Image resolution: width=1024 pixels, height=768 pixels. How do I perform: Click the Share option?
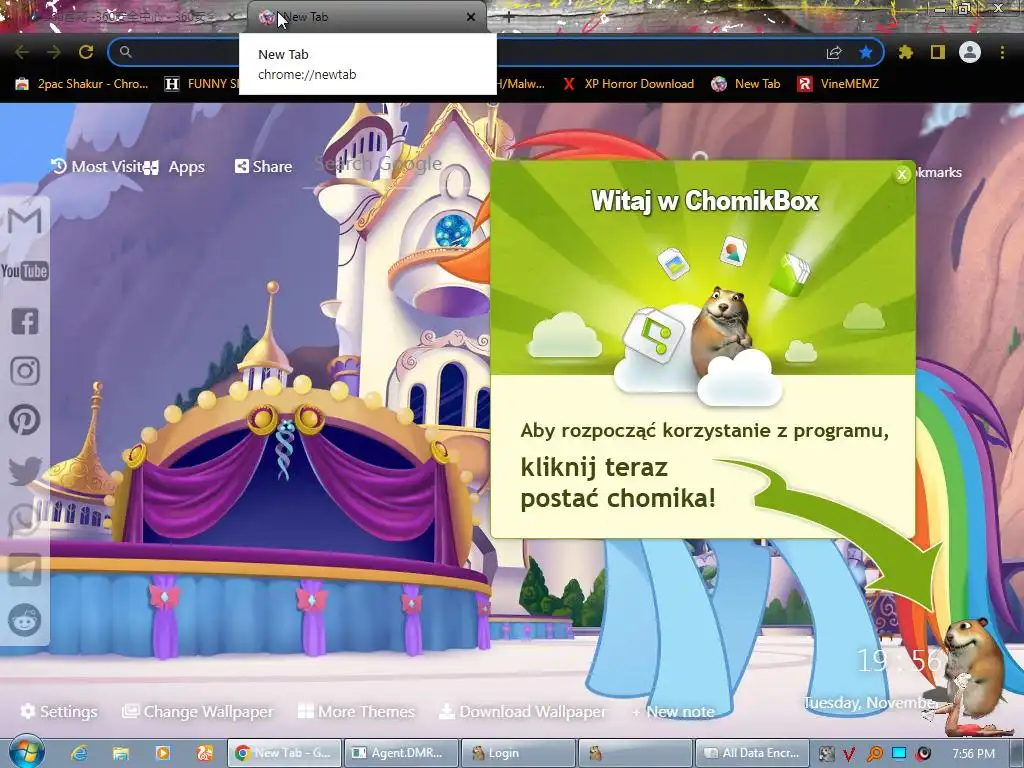tap(264, 167)
